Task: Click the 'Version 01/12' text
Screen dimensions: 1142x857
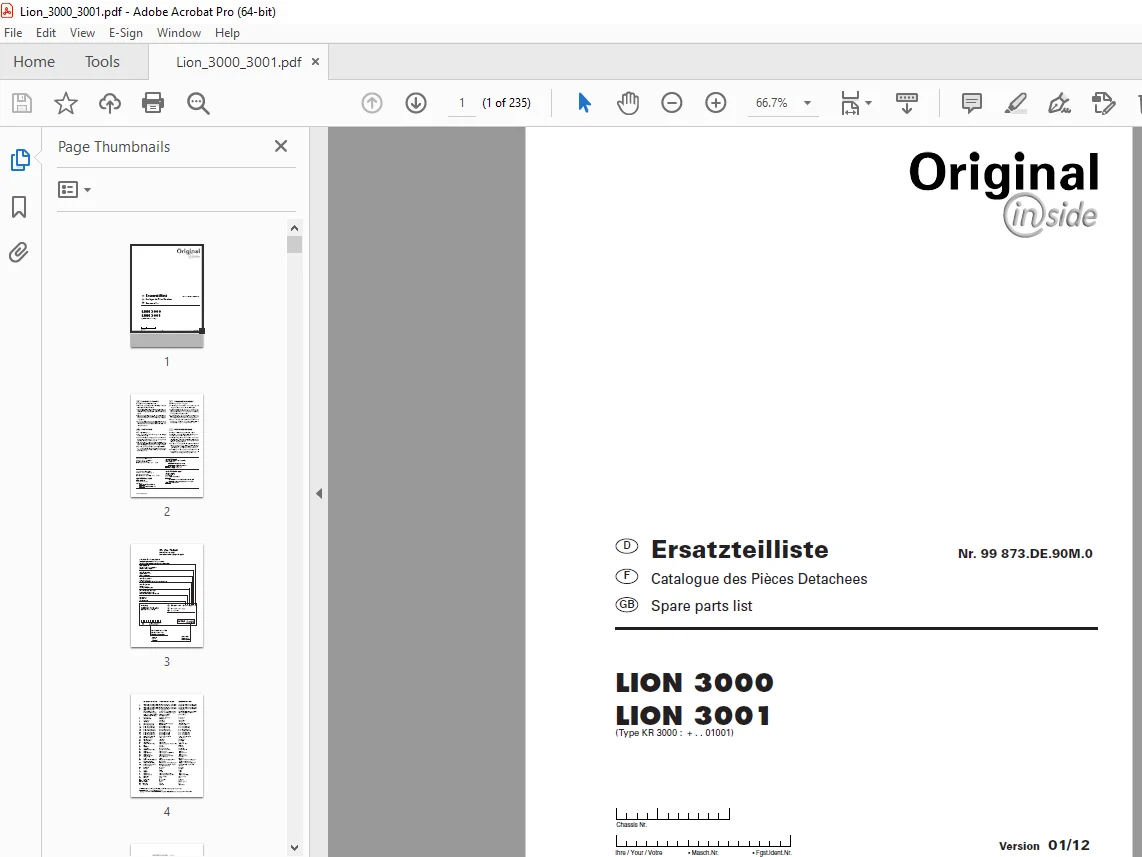Action: 1044,845
